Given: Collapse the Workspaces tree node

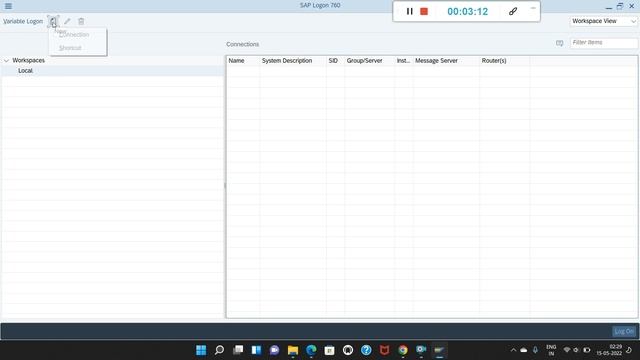Looking at the screenshot, I should coord(7,60).
